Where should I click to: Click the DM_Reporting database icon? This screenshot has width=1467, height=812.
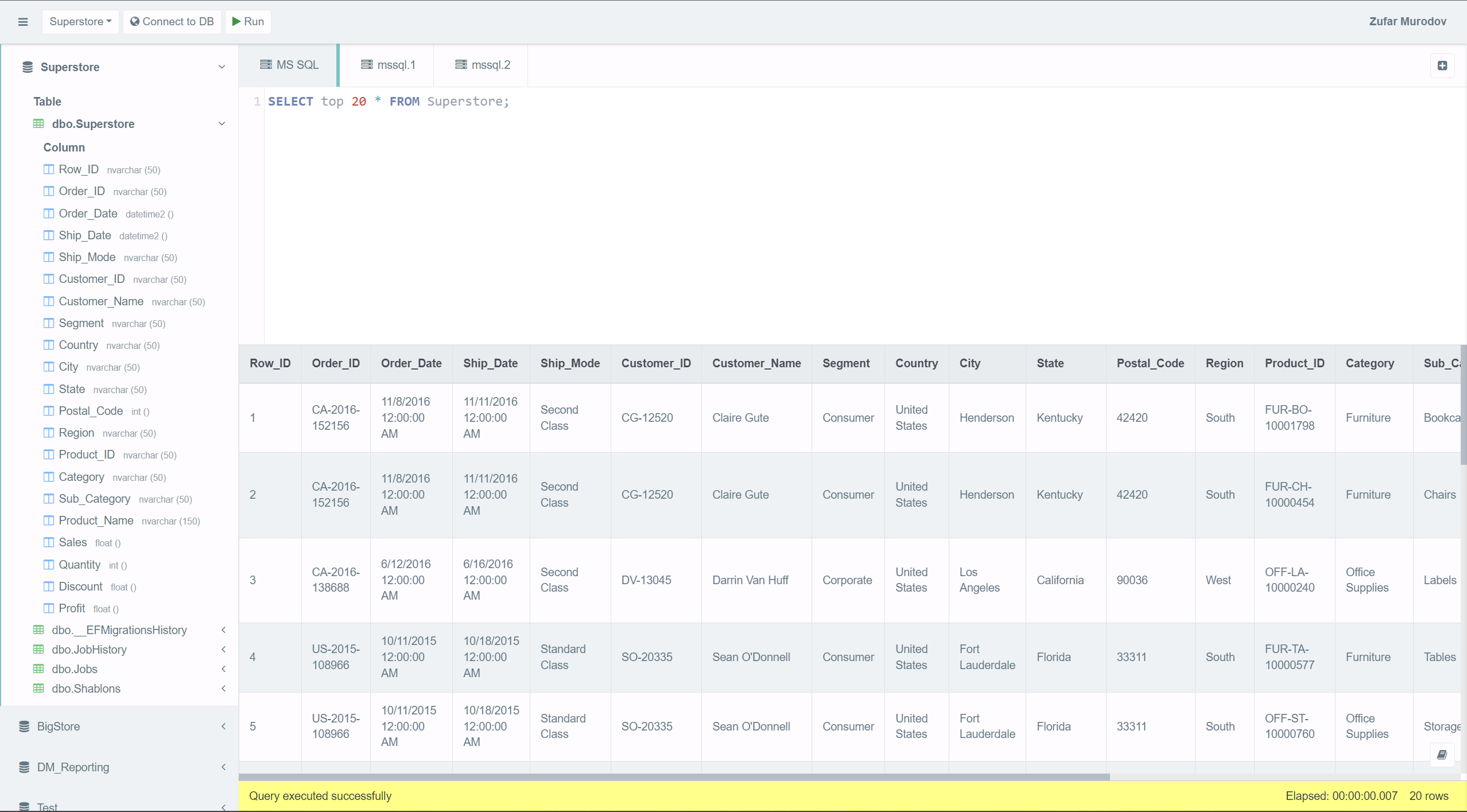point(24,767)
